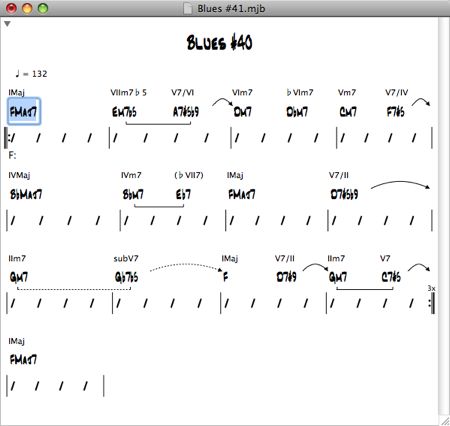Click the document proxy icon in title bar
The height and width of the screenshot is (426, 450).
188,8
